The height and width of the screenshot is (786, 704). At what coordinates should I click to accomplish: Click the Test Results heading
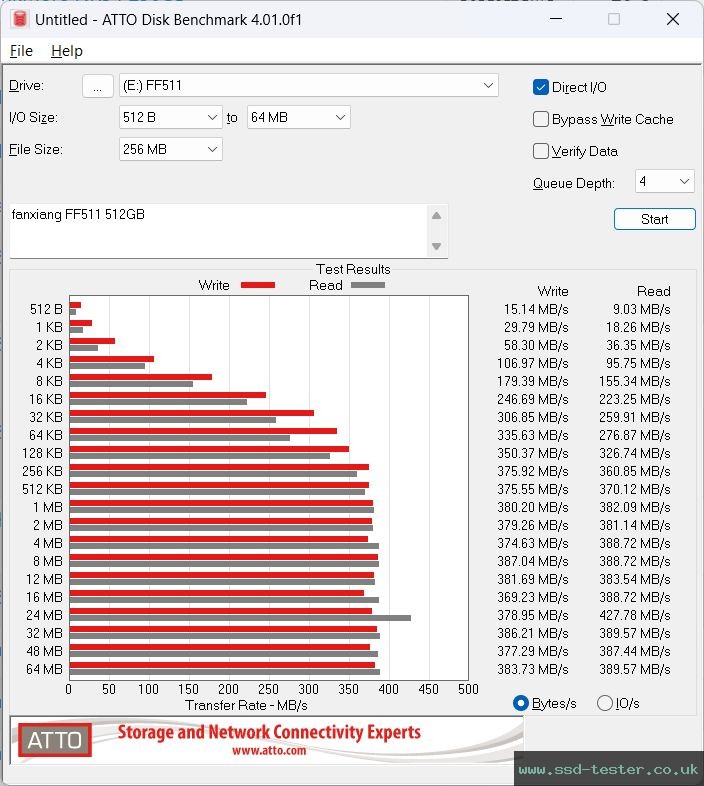pyautogui.click(x=353, y=269)
